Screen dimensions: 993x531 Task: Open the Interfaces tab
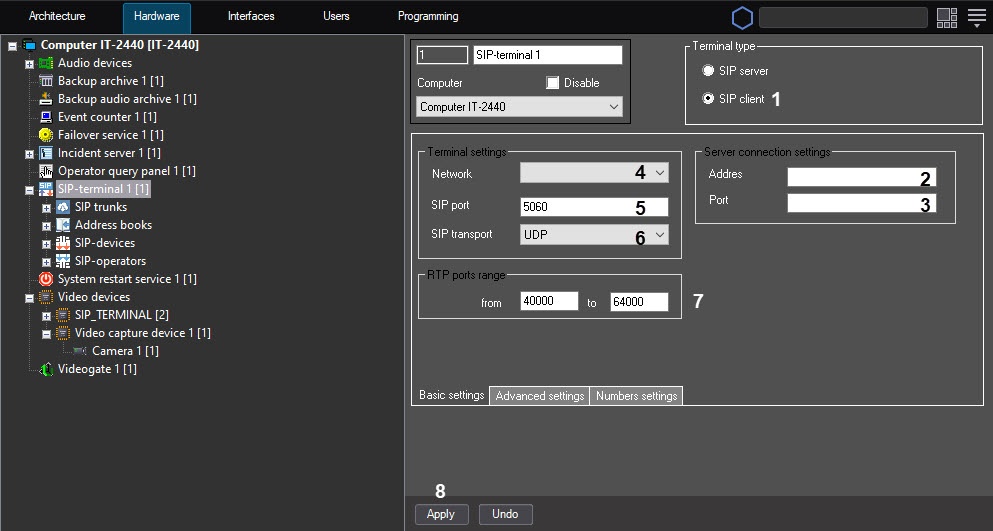[251, 17]
